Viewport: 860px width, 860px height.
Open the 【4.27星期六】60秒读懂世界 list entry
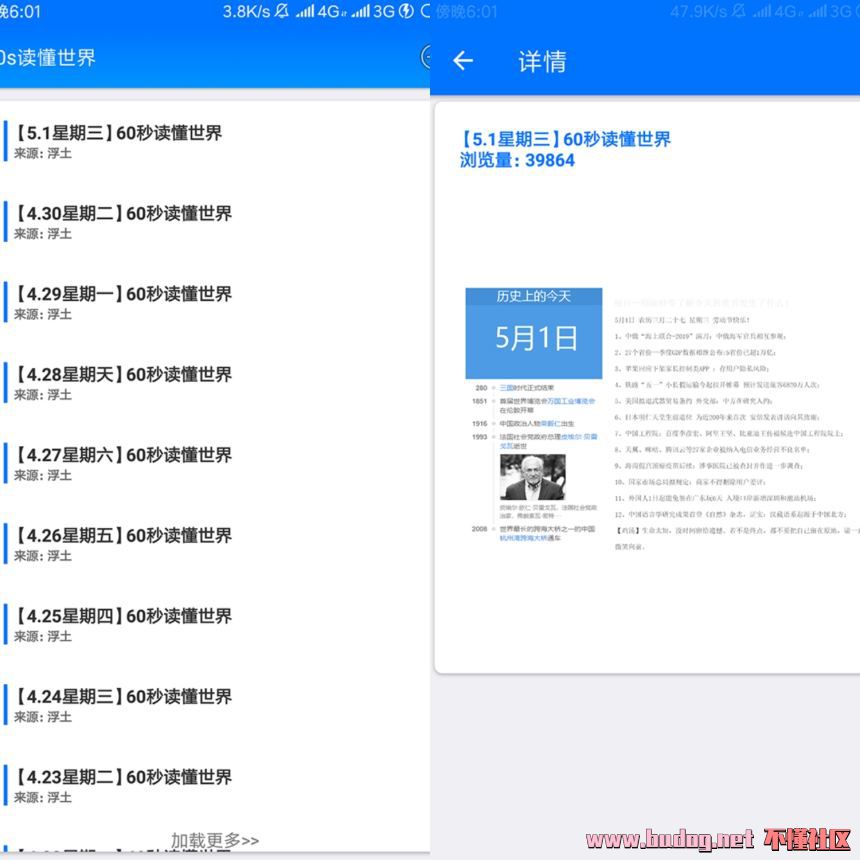[x=215, y=464]
